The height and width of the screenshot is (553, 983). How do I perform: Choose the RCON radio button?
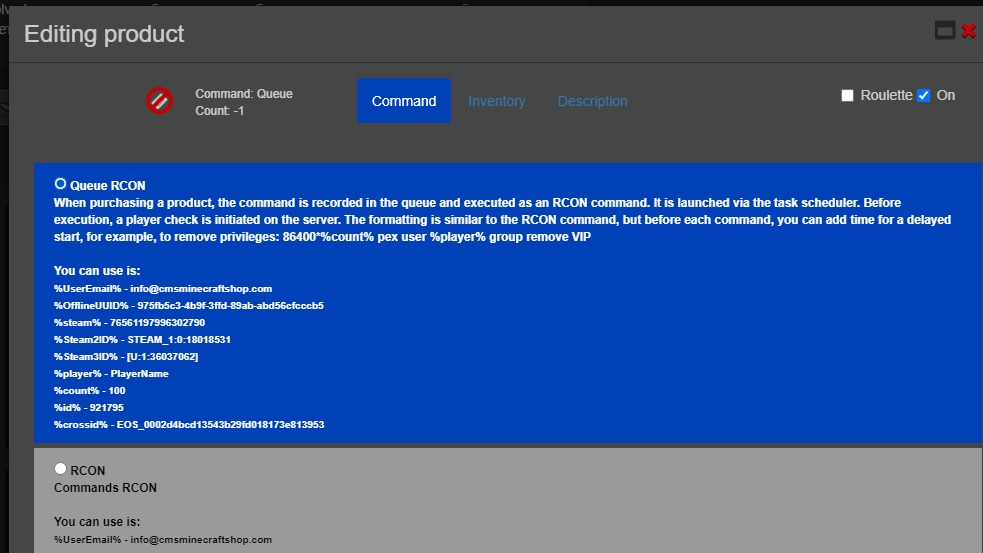[61, 469]
